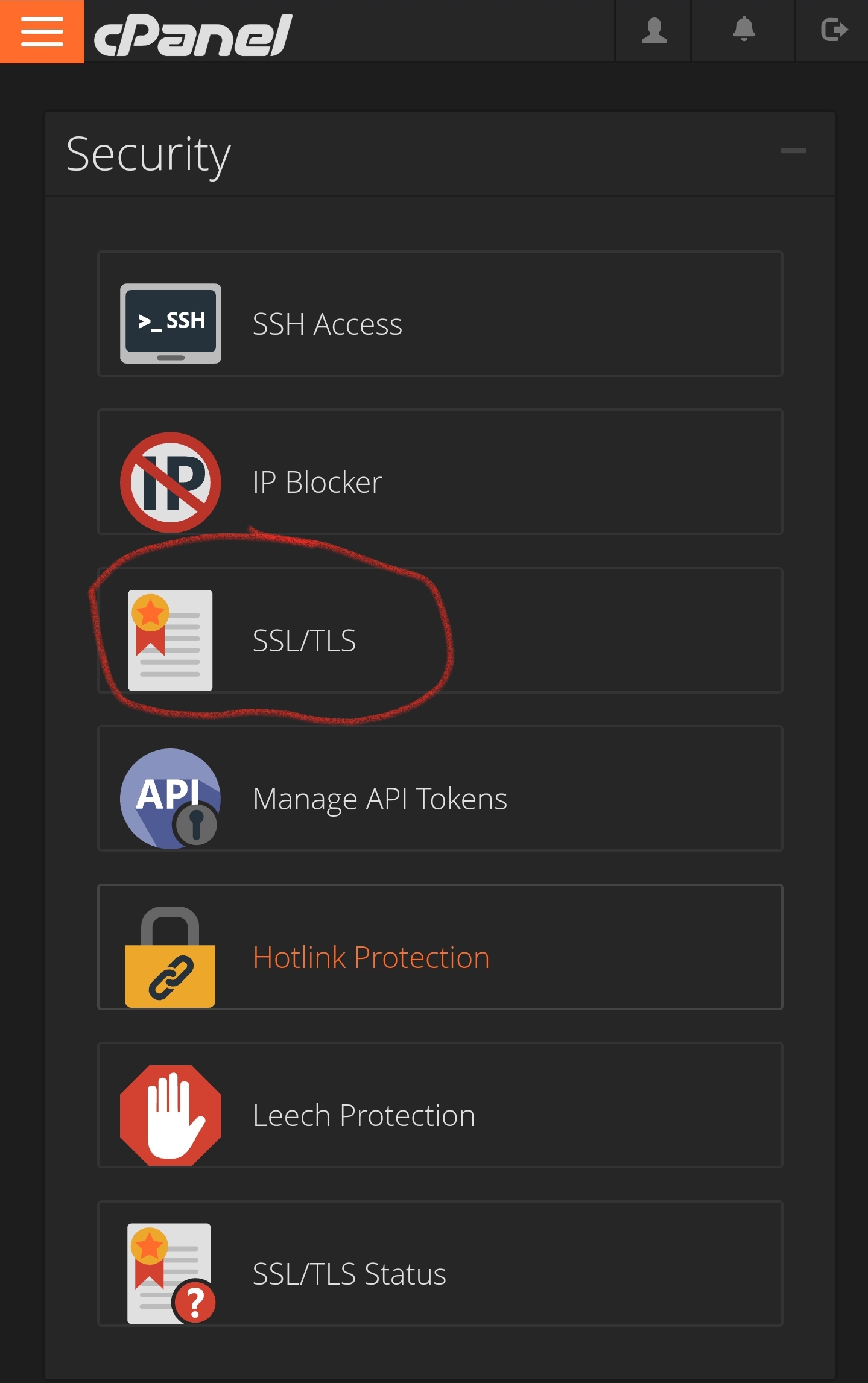
Task: Open the Leech Protection link
Action: click(364, 1116)
